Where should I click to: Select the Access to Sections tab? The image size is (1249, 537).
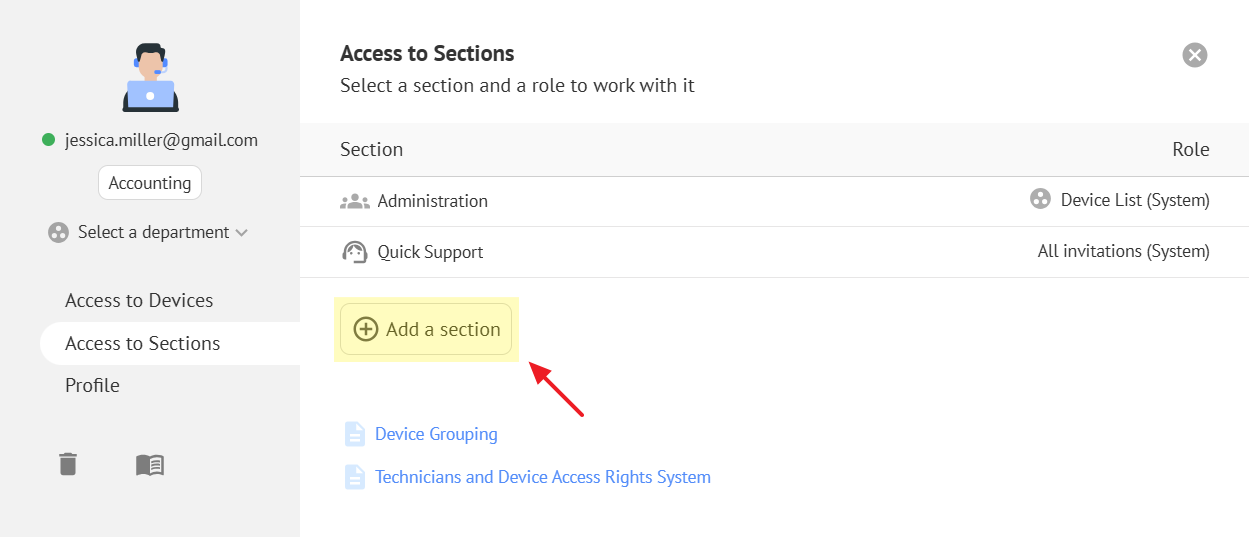[143, 343]
